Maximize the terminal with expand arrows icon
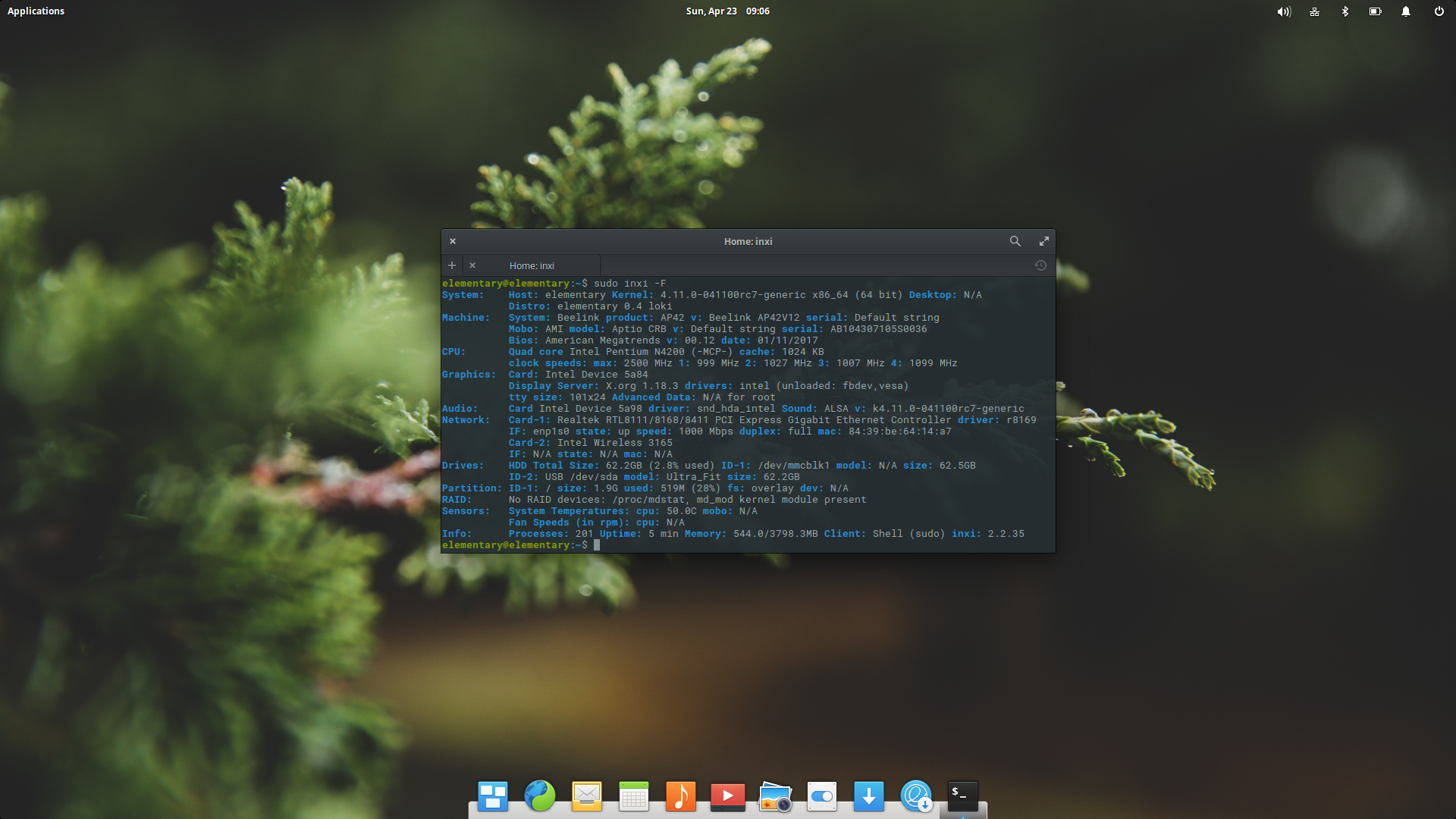Screen dimensions: 1456x819 click(x=1044, y=241)
